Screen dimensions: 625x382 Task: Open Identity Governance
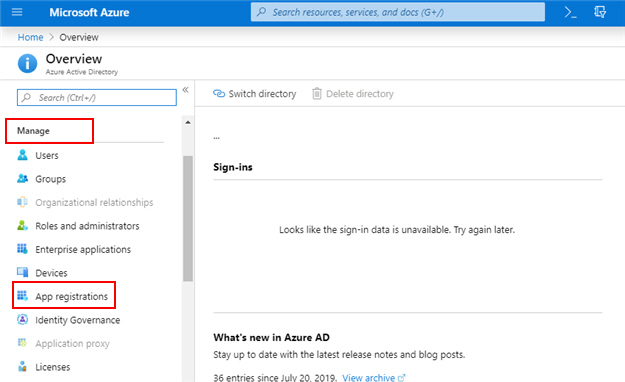point(77,320)
